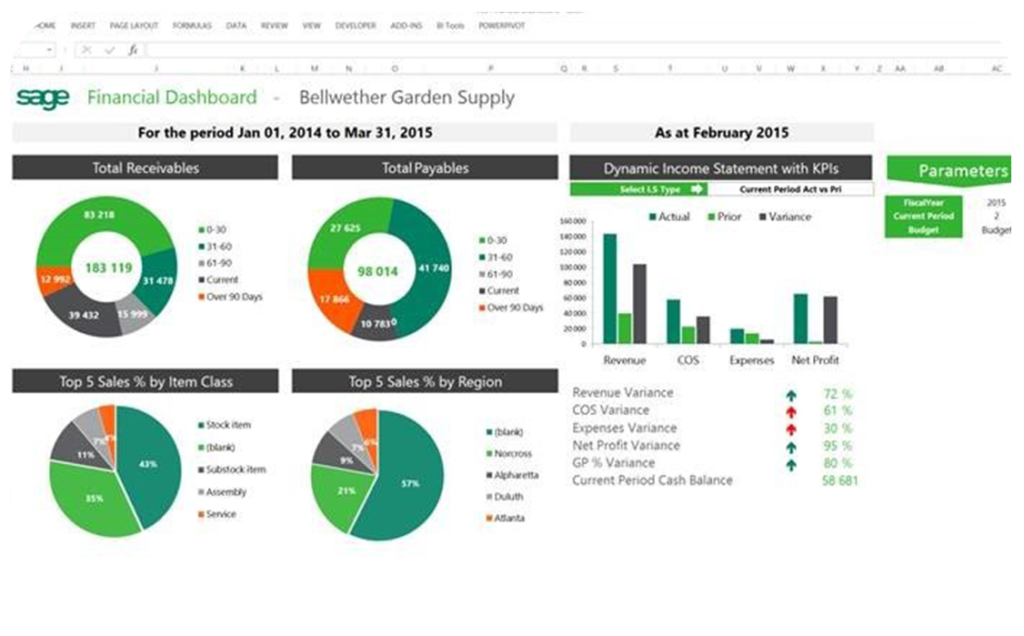Image resolution: width=1024 pixels, height=636 pixels.
Task: Select the FiscalYear value 2015 cell
Action: (996, 203)
